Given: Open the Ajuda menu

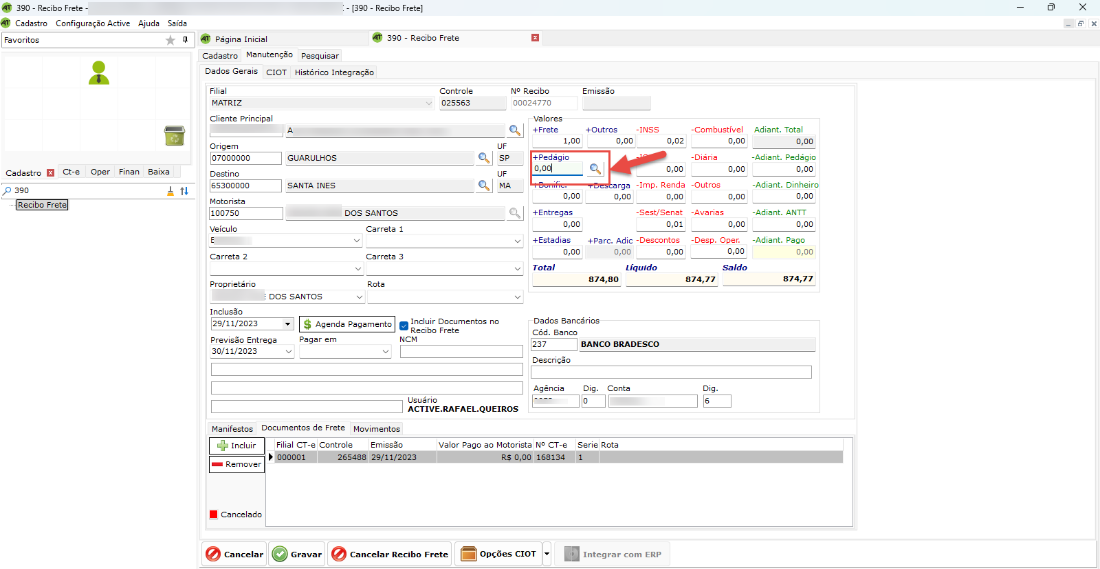Looking at the screenshot, I should tap(149, 22).
